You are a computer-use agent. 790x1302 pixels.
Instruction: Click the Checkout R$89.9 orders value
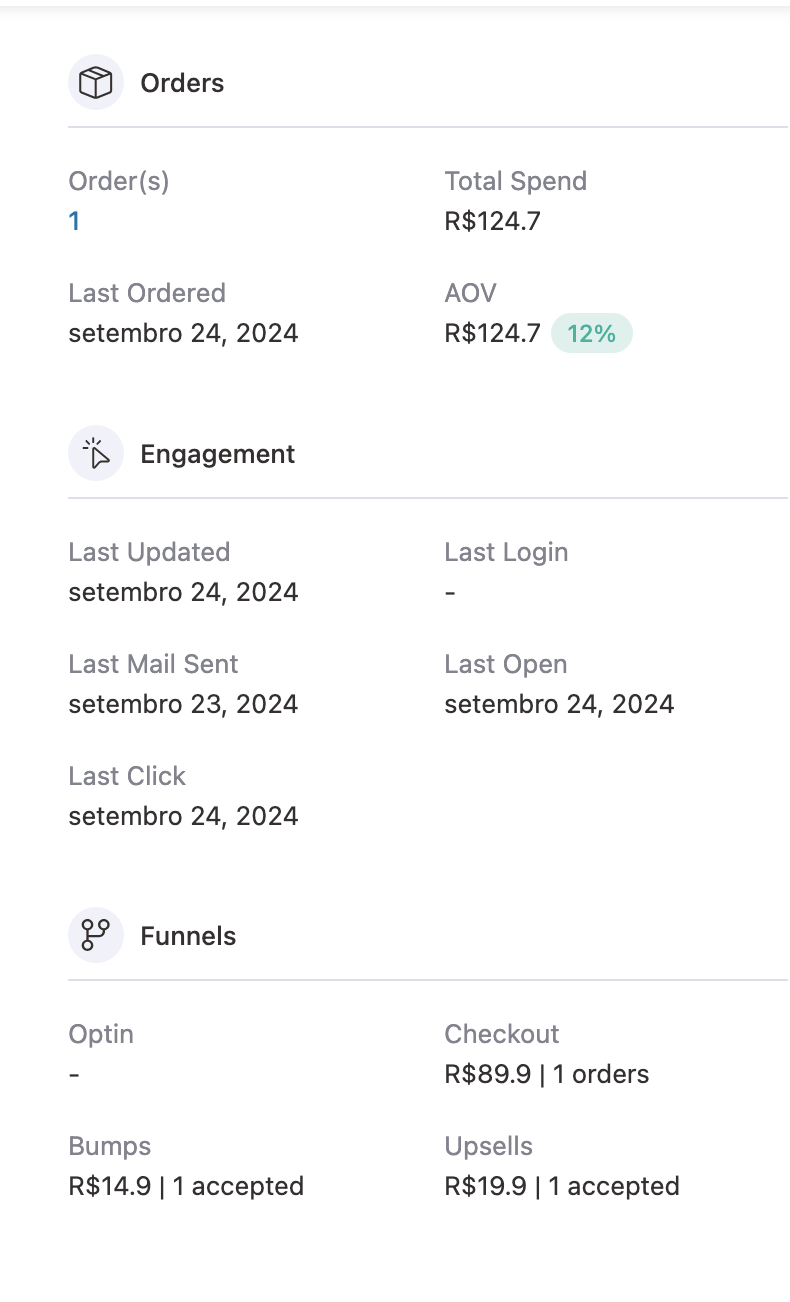point(546,1074)
